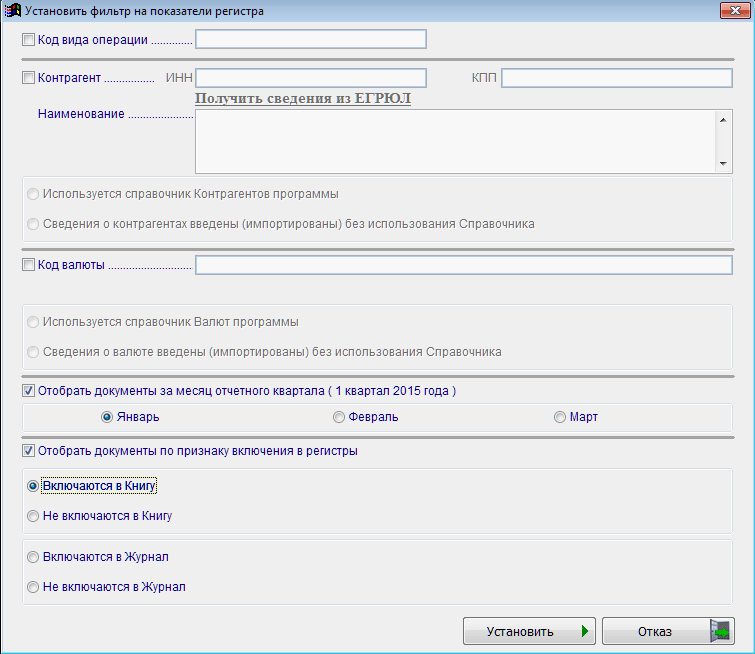Click the application icon in the title bar

[13, 10]
